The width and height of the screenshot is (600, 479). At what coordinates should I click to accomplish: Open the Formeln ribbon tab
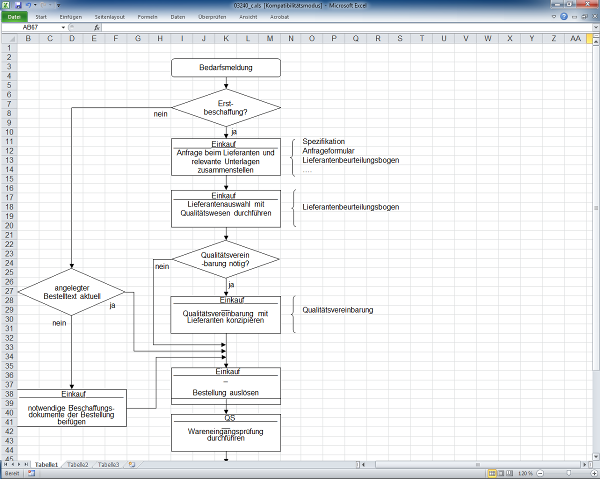tap(147, 17)
